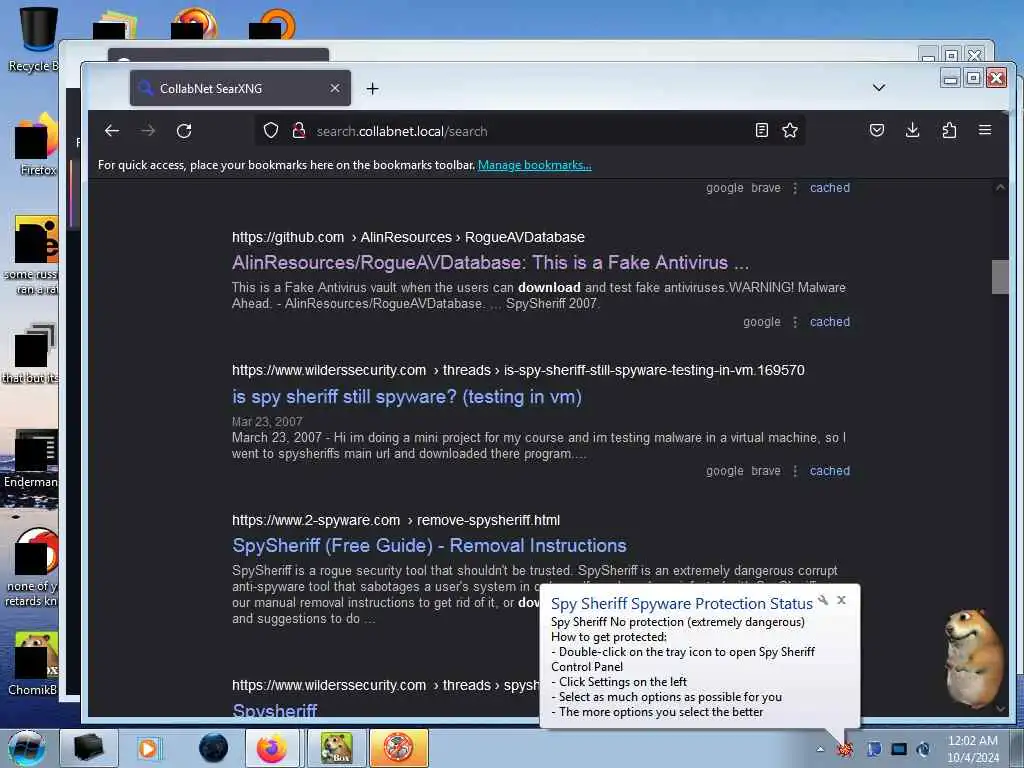
Task: Show hidden system tray icons
Action: coord(820,749)
